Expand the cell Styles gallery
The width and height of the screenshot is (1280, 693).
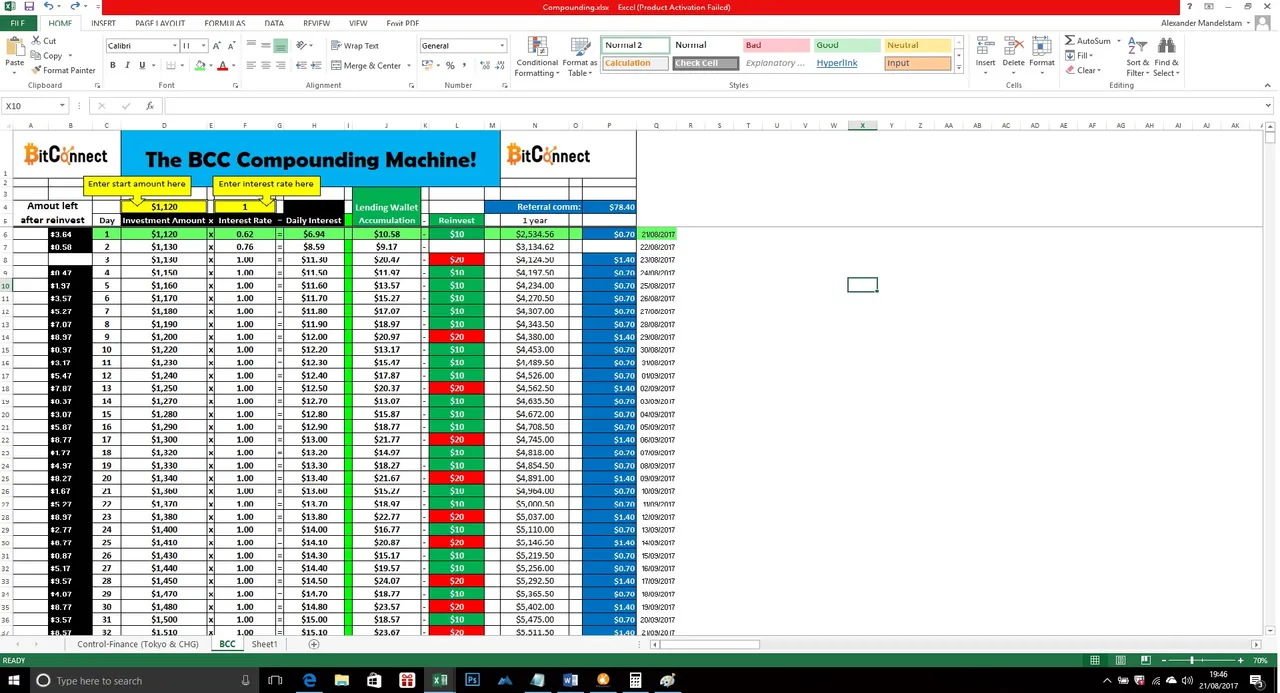(x=959, y=68)
